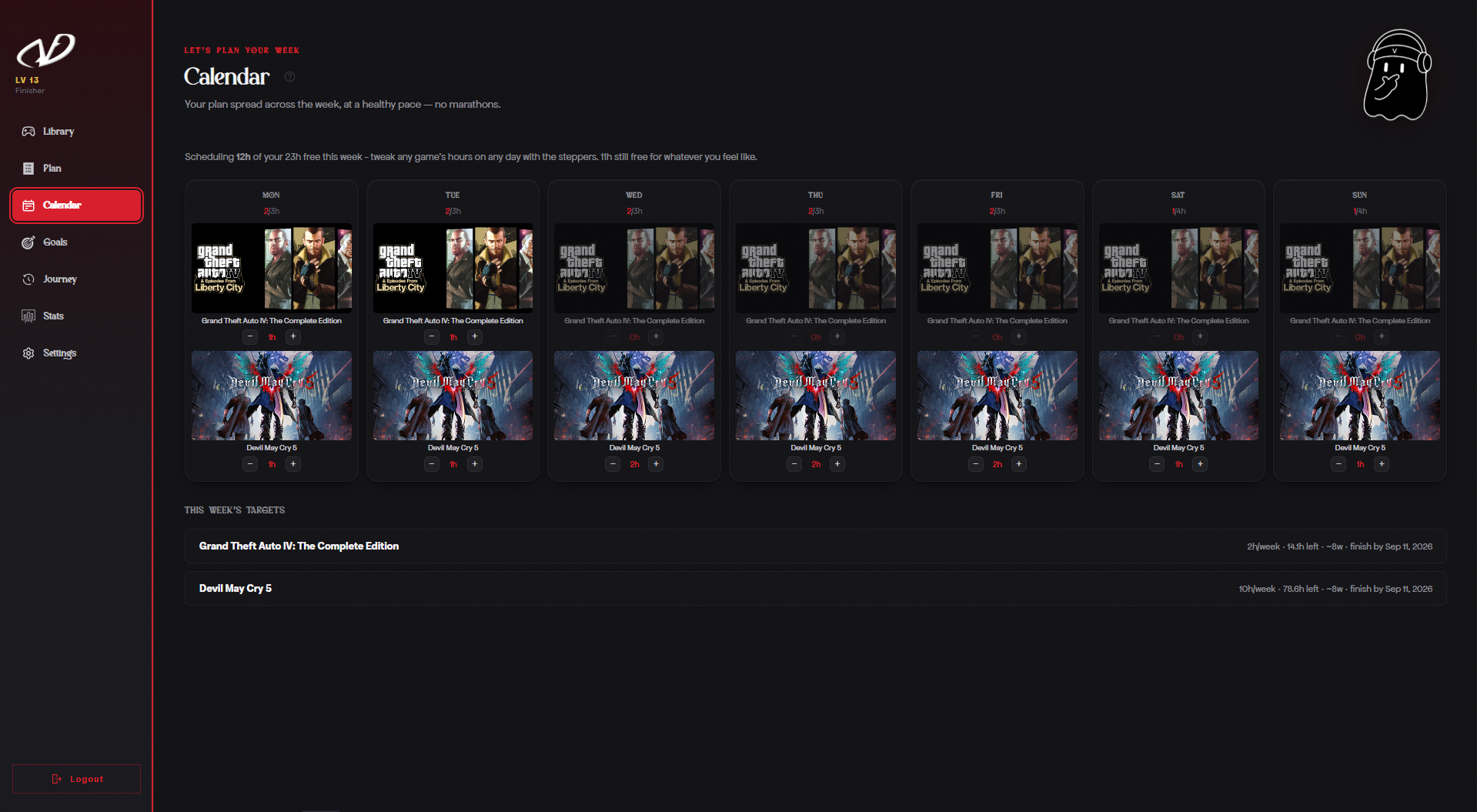The height and width of the screenshot is (812, 1477).
Task: View the Stats page
Action: [x=76, y=316]
